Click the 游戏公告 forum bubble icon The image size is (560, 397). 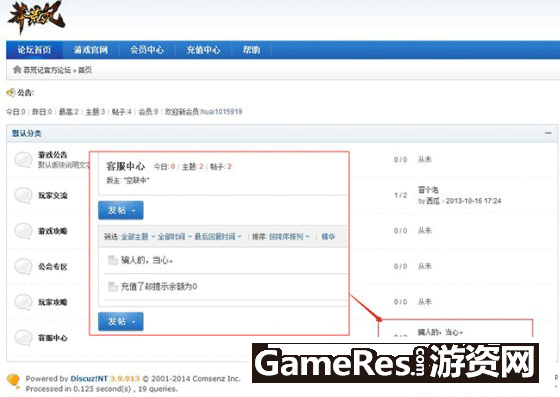pyautogui.click(x=24, y=160)
